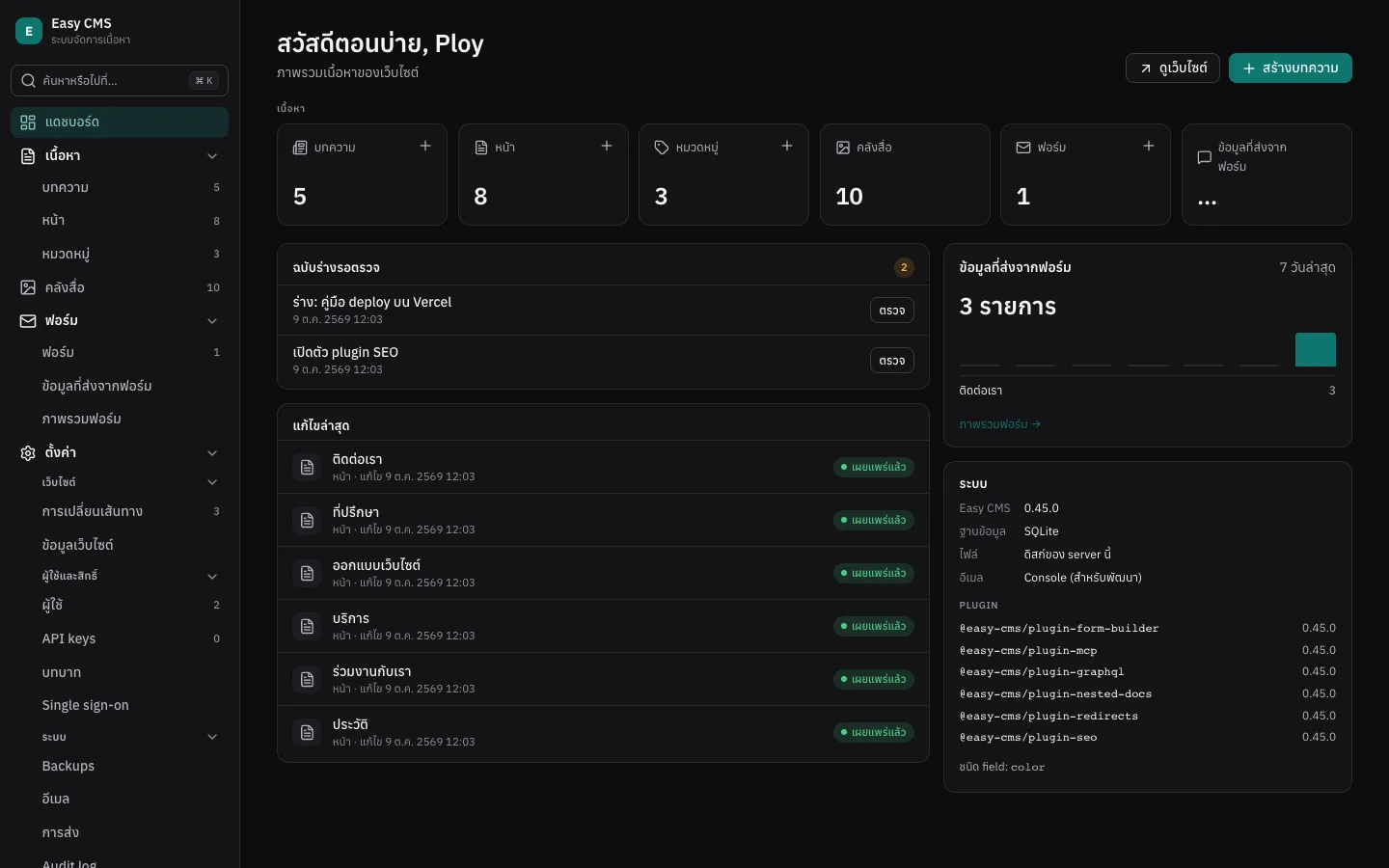Open the ภาพรวมฟอร์ม link in submissions panel
1389x868 pixels.
point(1000,424)
